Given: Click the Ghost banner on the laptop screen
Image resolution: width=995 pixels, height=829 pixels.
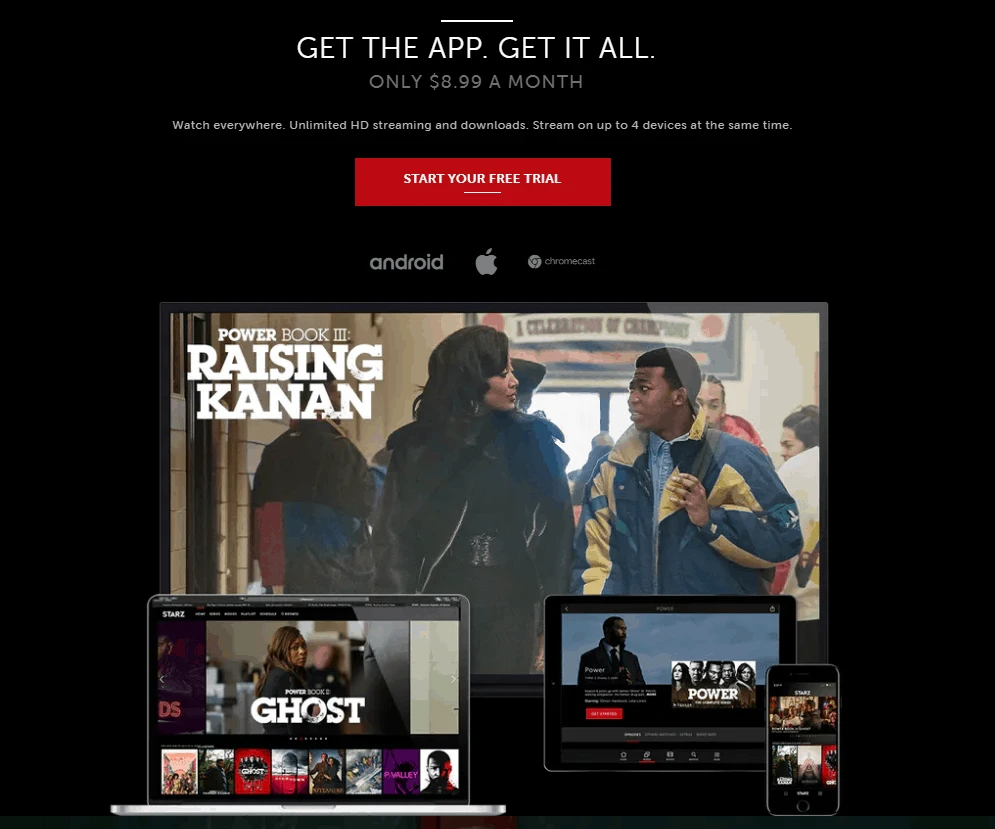Looking at the screenshot, I should point(308,677).
